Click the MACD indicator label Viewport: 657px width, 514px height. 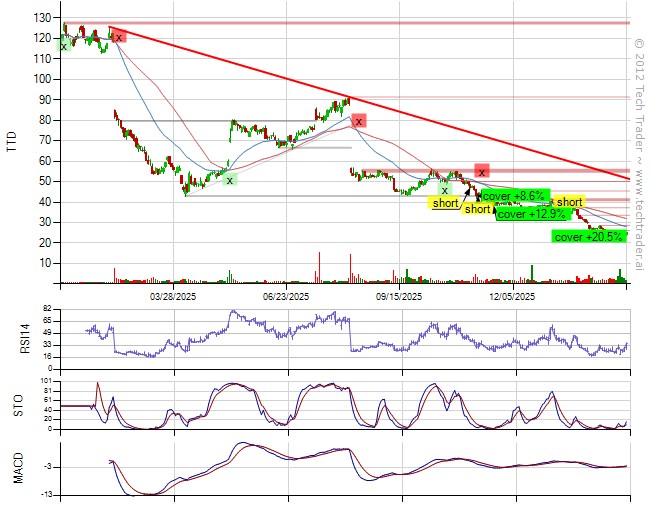pyautogui.click(x=18, y=468)
